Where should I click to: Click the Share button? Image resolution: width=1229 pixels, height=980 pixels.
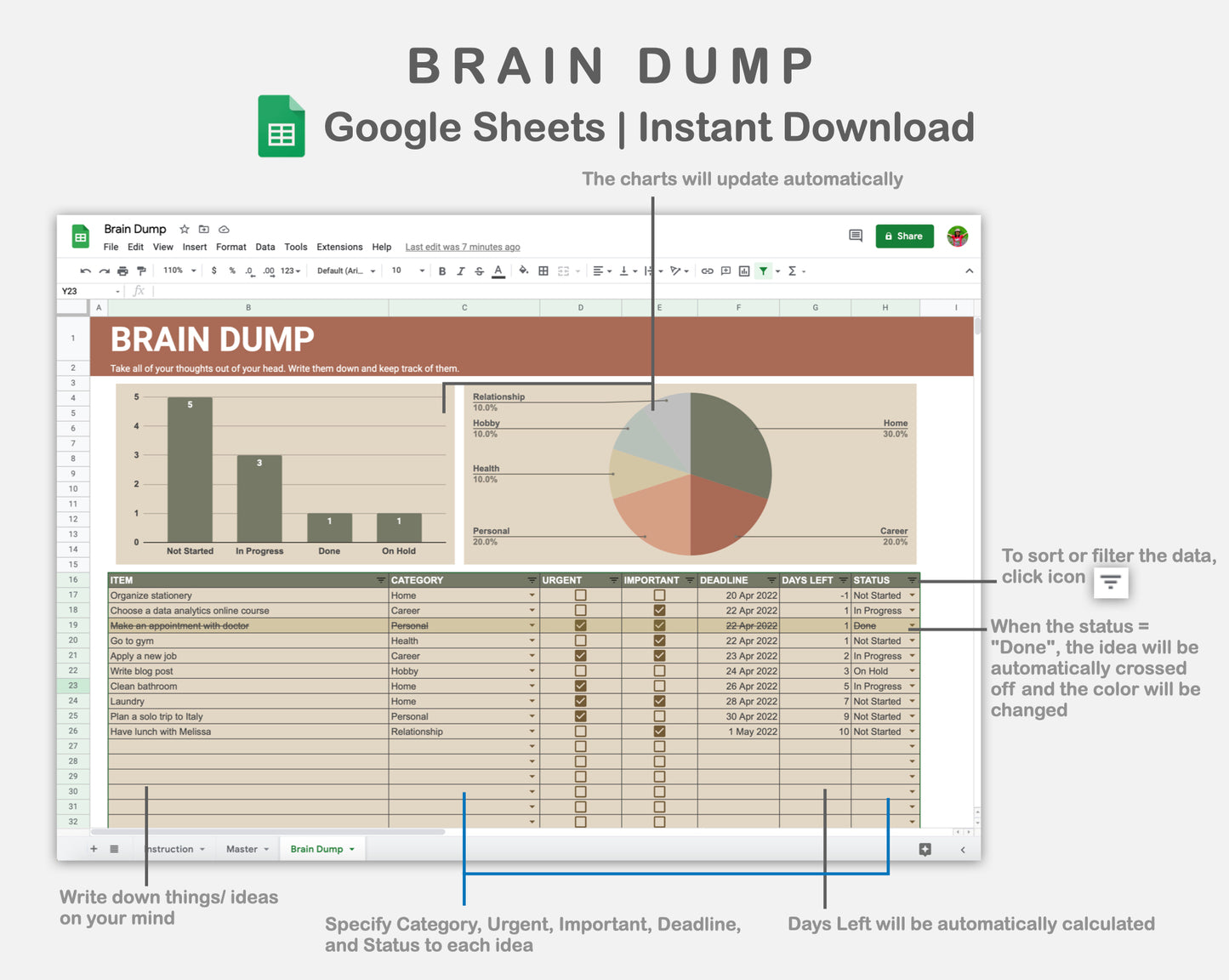[904, 236]
